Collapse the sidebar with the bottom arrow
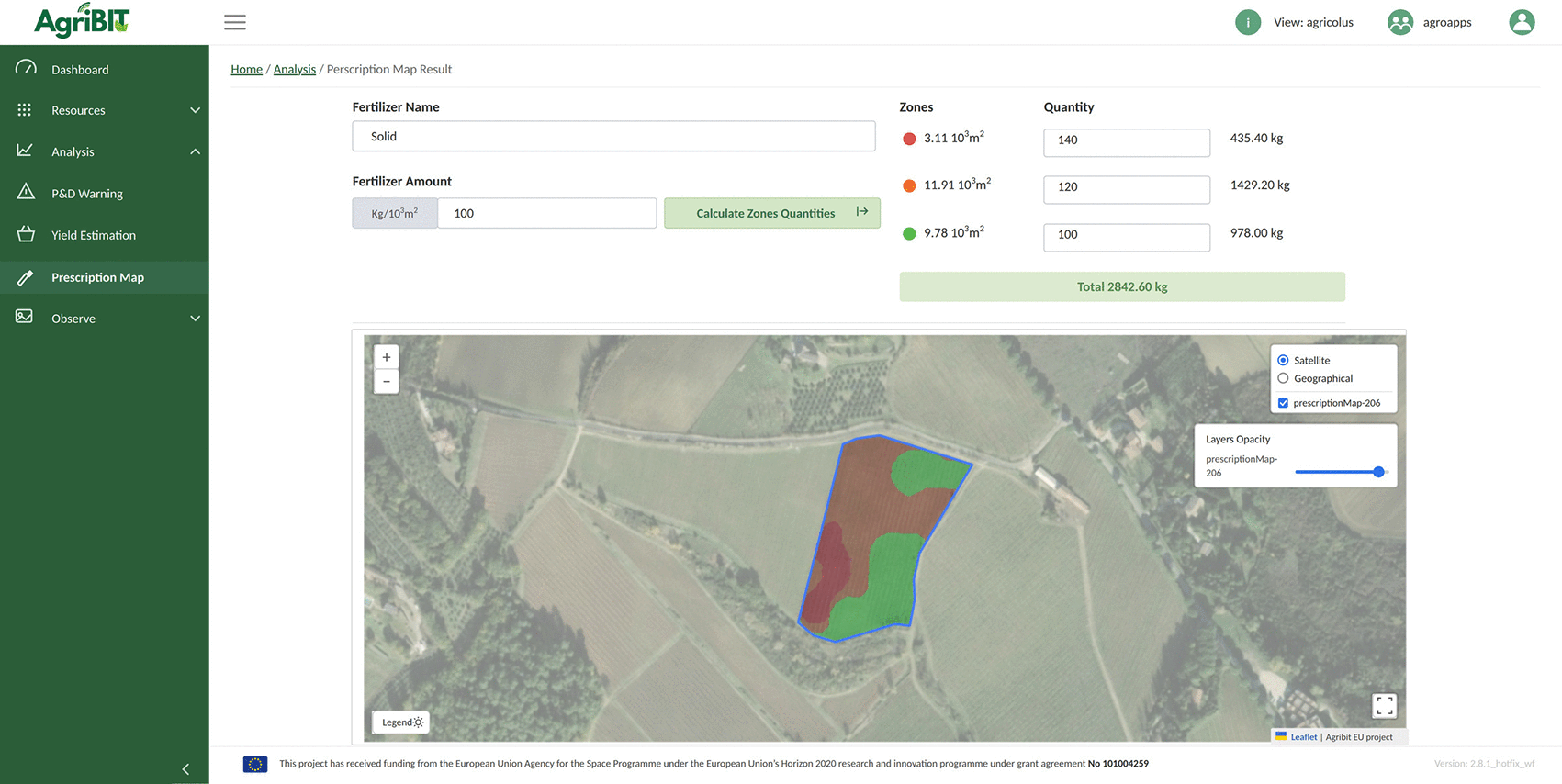1562x784 pixels. [x=185, y=769]
